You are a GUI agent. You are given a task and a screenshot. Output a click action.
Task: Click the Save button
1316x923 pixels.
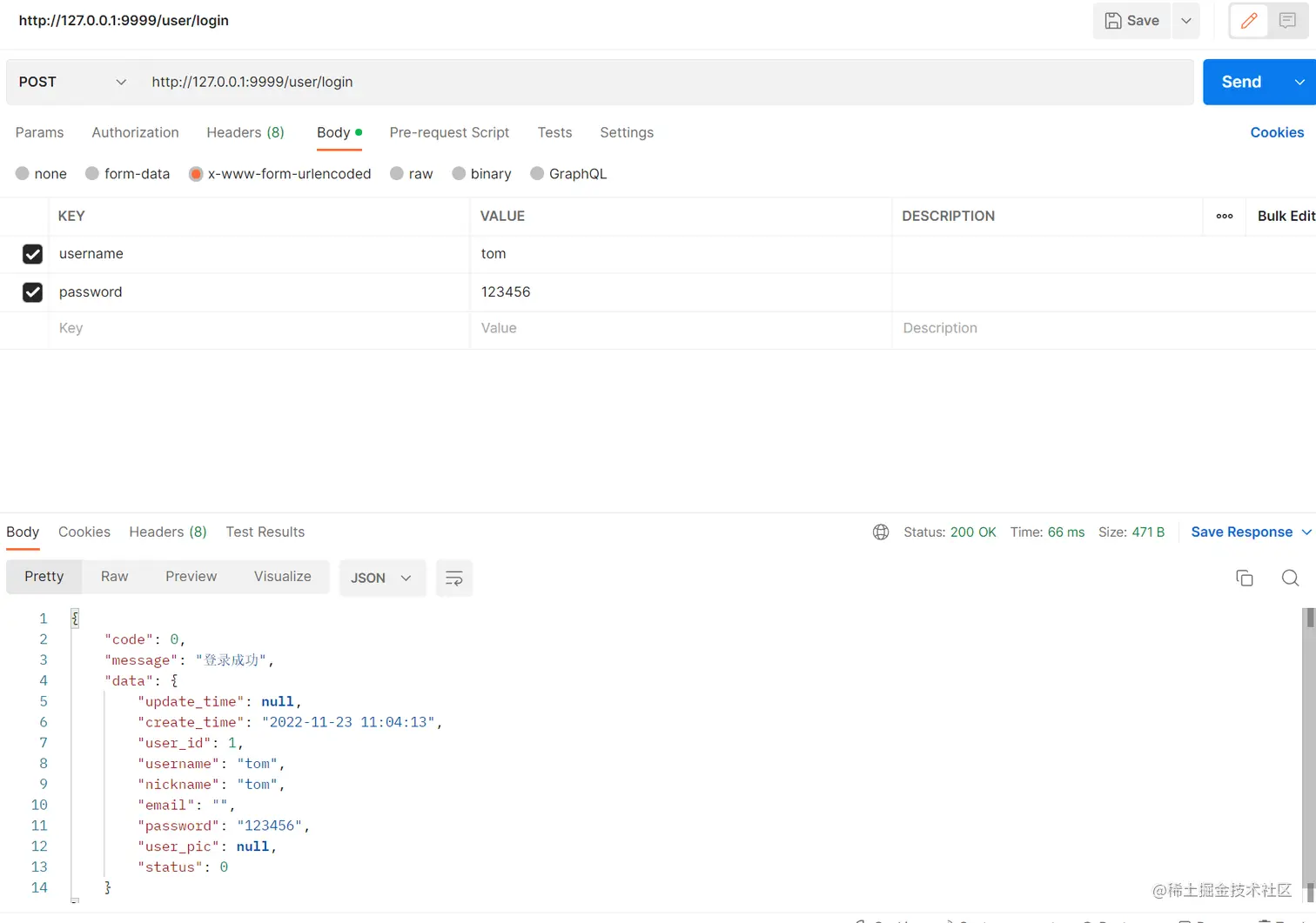[x=1131, y=21]
